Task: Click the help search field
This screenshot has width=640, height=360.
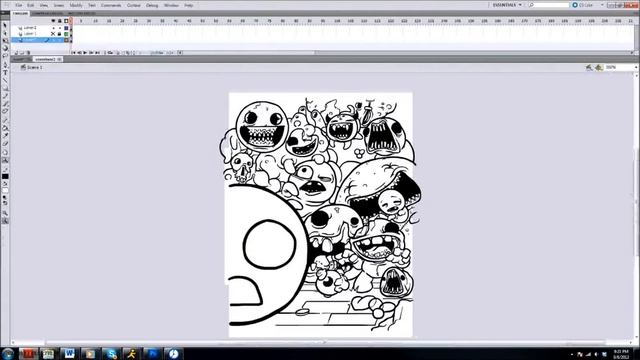Action: 549,5
